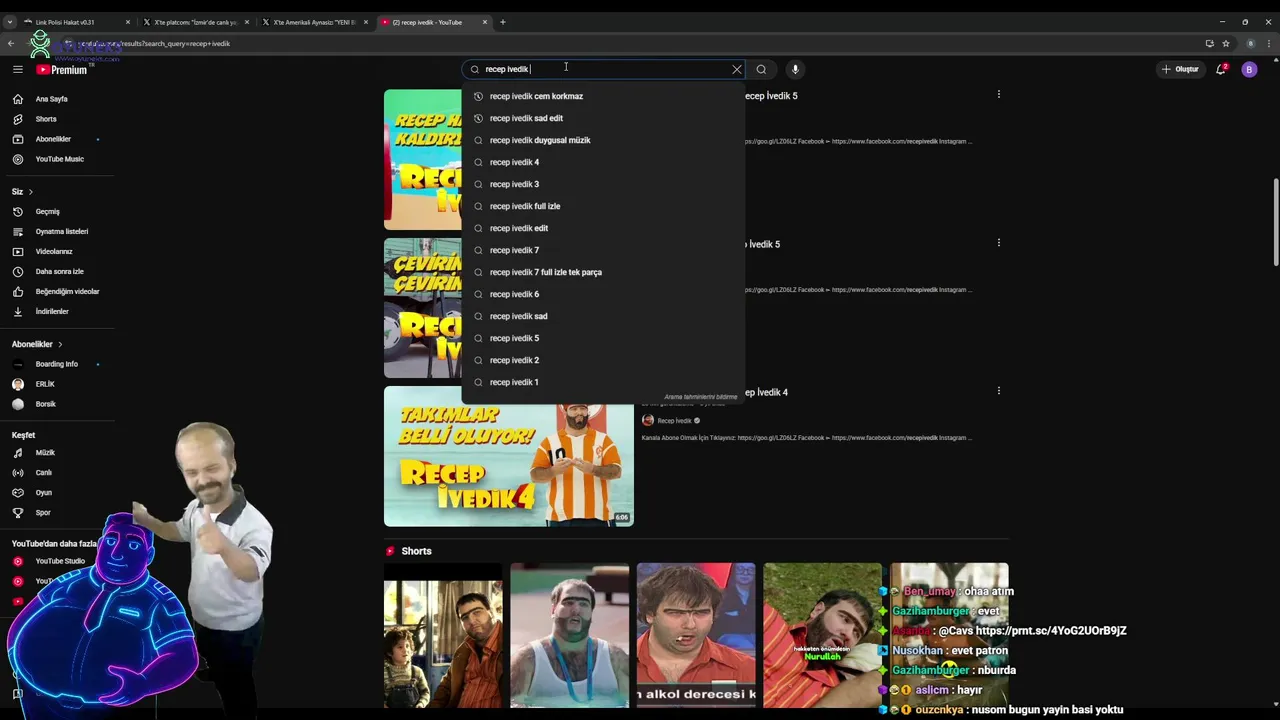
Task: Open the tab search dropdown arrow
Action: pyautogui.click(x=10, y=22)
